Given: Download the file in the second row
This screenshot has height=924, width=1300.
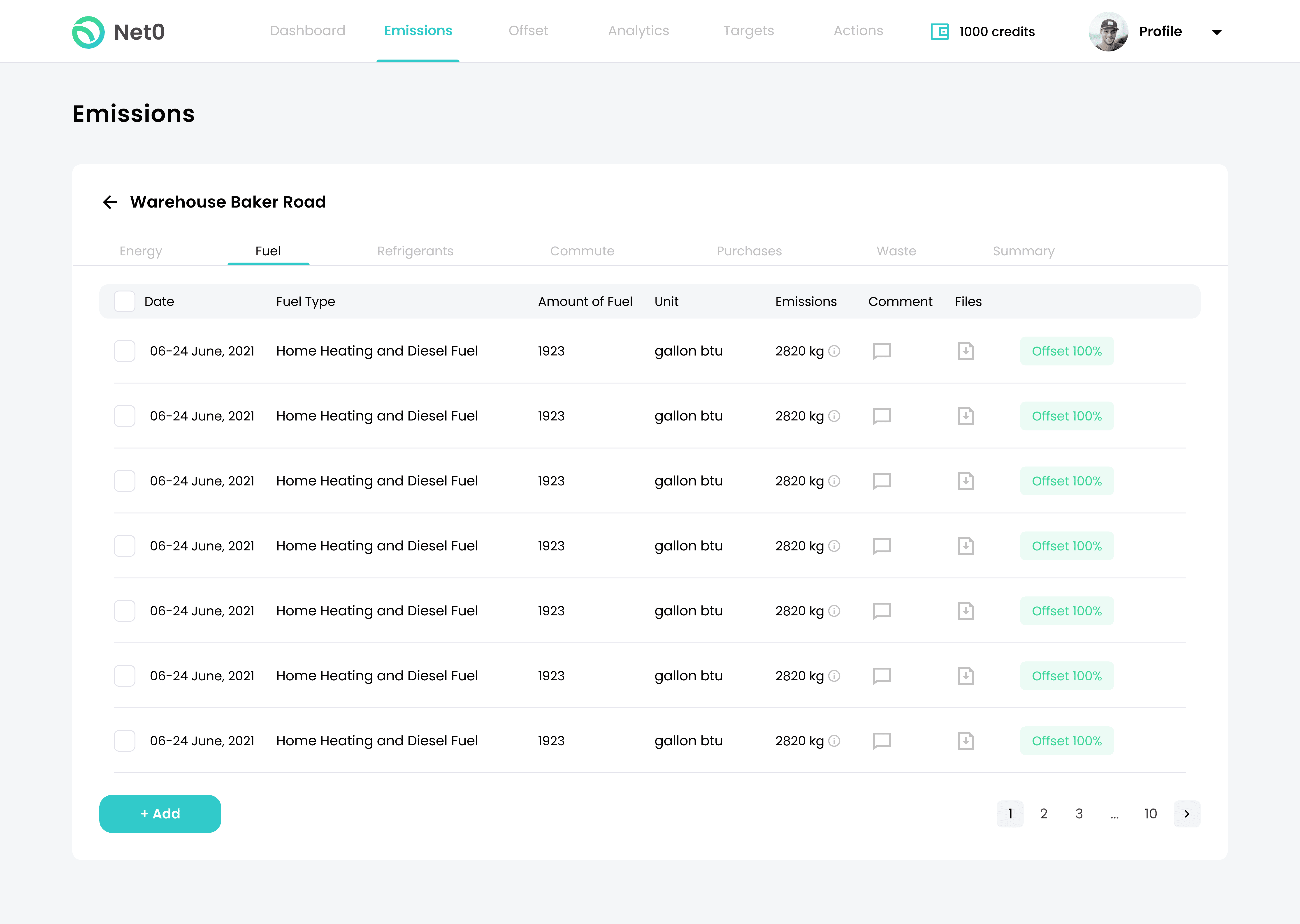Looking at the screenshot, I should coord(966,416).
